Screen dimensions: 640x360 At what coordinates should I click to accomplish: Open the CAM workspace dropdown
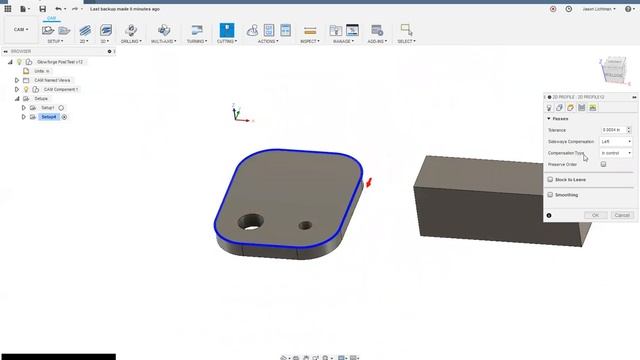(21, 30)
